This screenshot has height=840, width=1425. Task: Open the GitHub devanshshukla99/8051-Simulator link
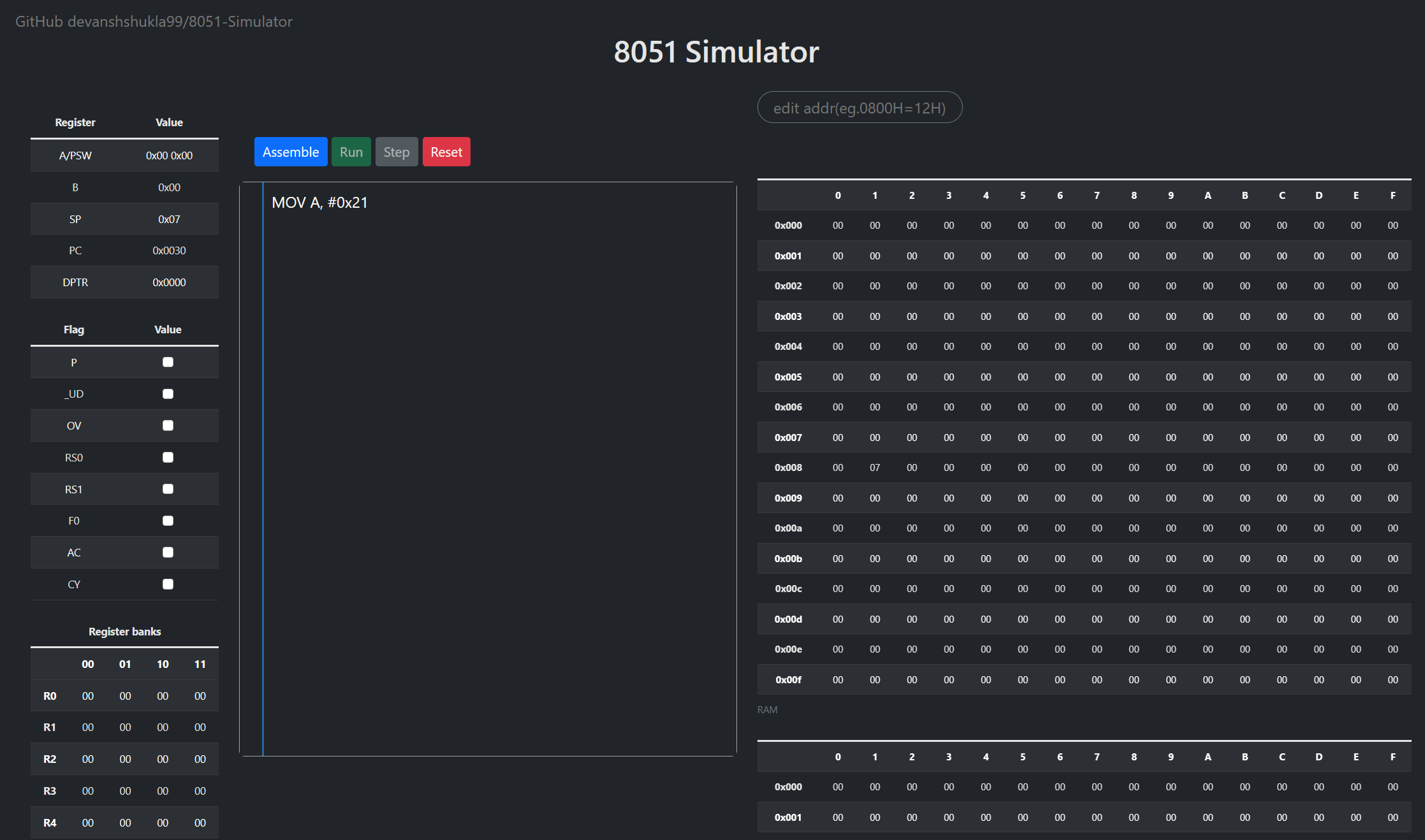(x=154, y=22)
